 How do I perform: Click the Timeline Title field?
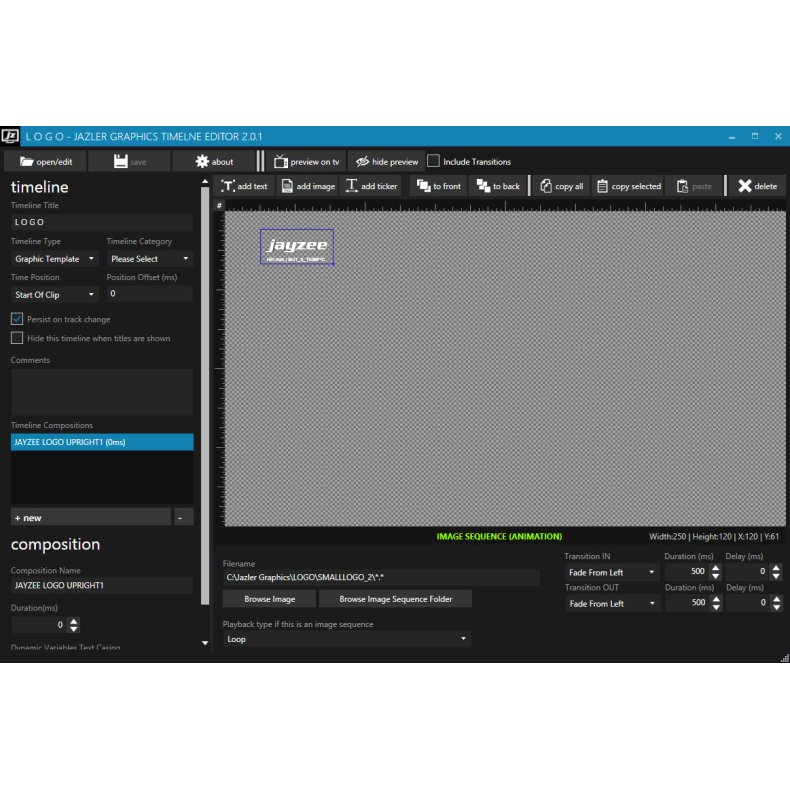102,222
